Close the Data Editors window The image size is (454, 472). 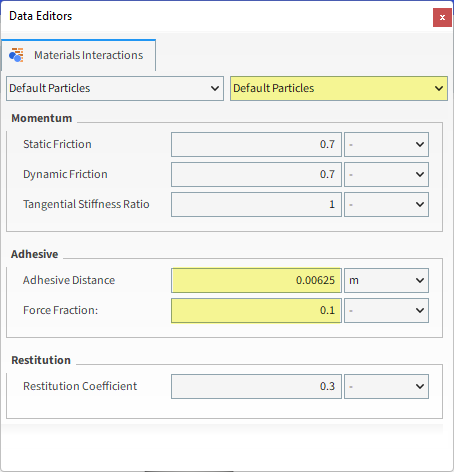click(x=442, y=18)
